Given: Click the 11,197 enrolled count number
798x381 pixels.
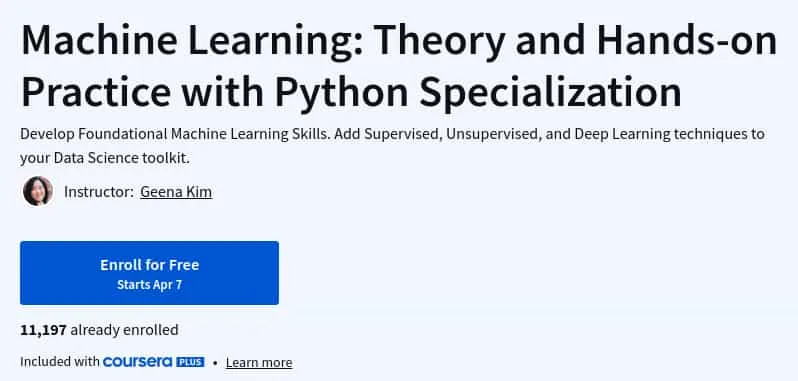Looking at the screenshot, I should (x=43, y=330).
